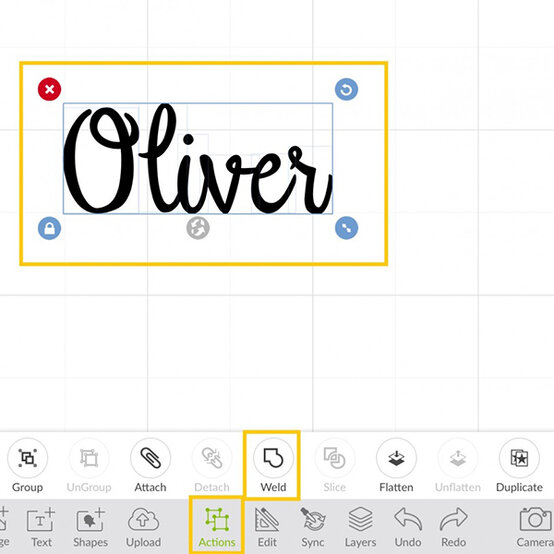Choose the Attach paperclip icon

151,458
